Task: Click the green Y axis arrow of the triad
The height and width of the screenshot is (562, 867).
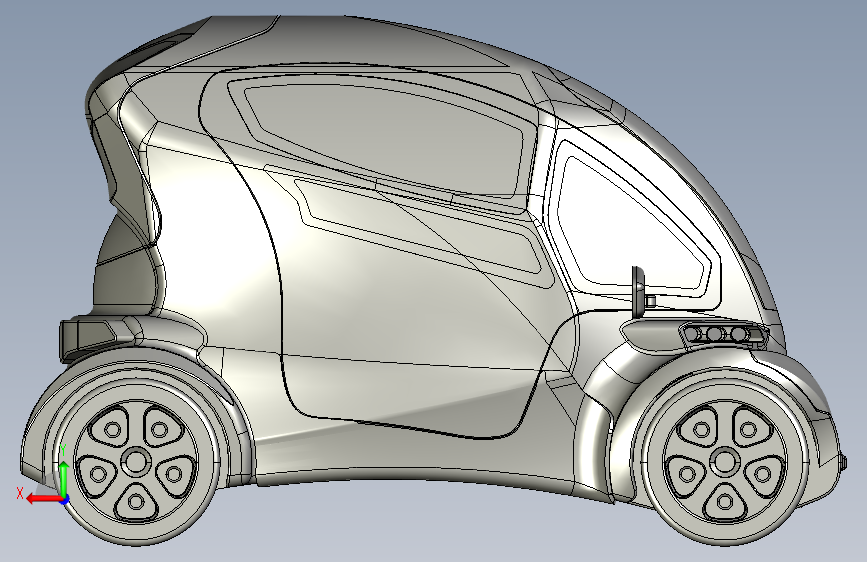Action: (x=64, y=478)
